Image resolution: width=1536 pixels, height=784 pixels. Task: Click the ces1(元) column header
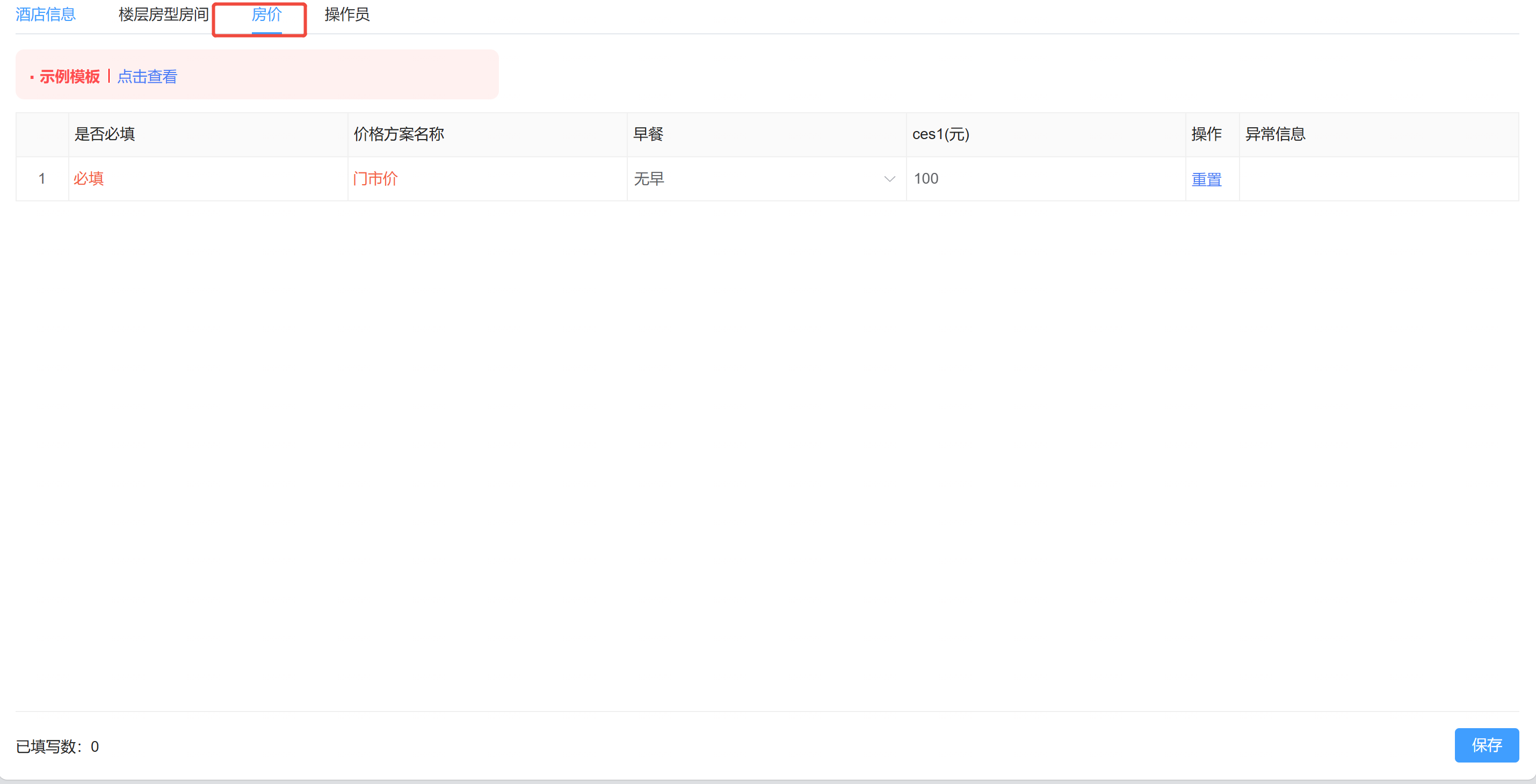pos(941,134)
